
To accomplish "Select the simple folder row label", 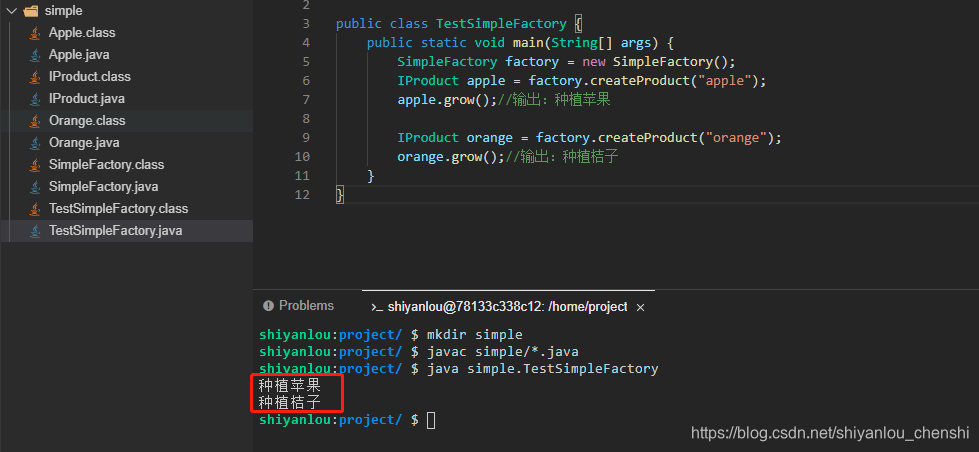I will point(64,11).
